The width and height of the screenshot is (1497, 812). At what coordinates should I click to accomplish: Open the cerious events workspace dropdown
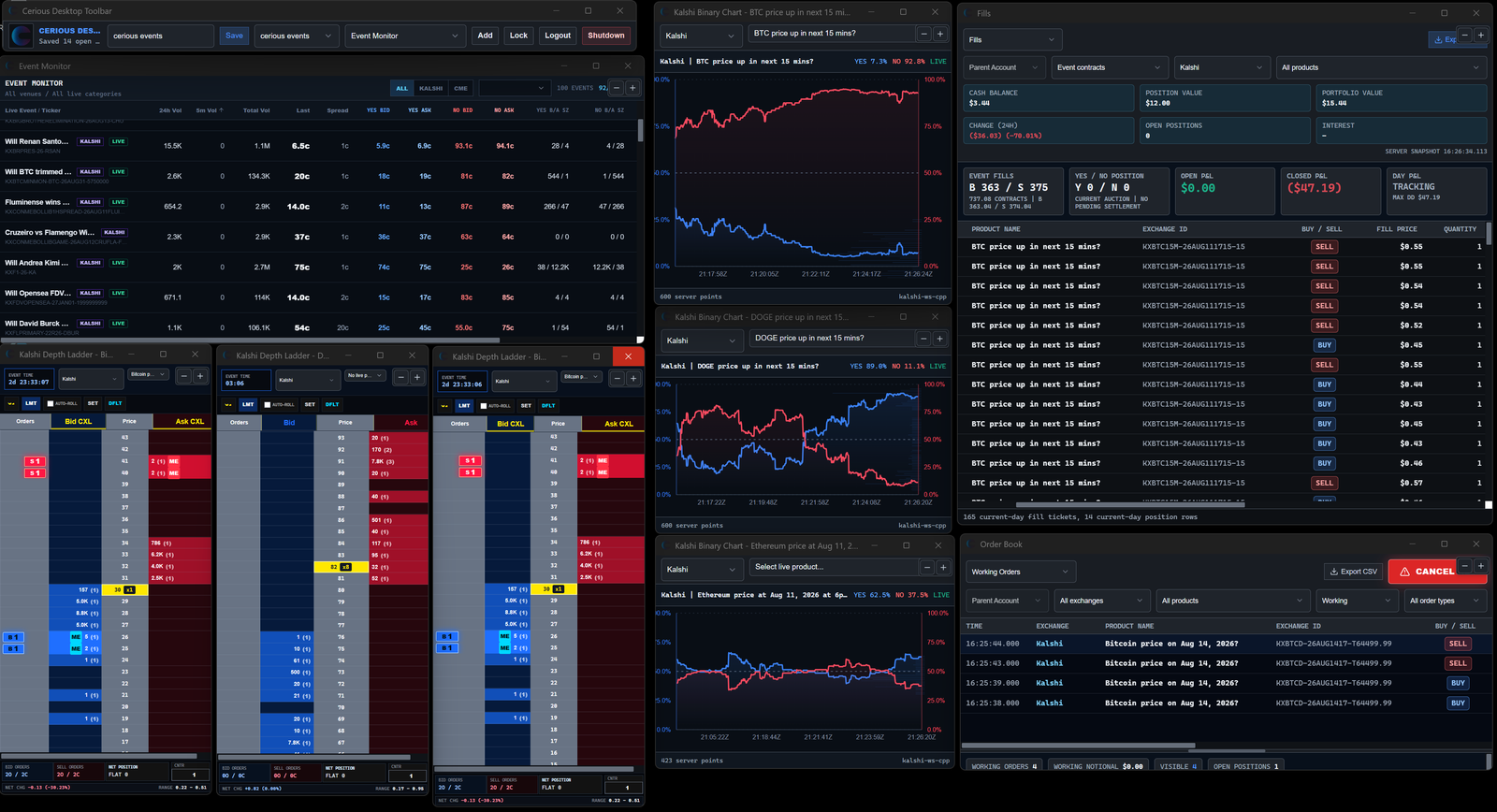click(x=296, y=36)
